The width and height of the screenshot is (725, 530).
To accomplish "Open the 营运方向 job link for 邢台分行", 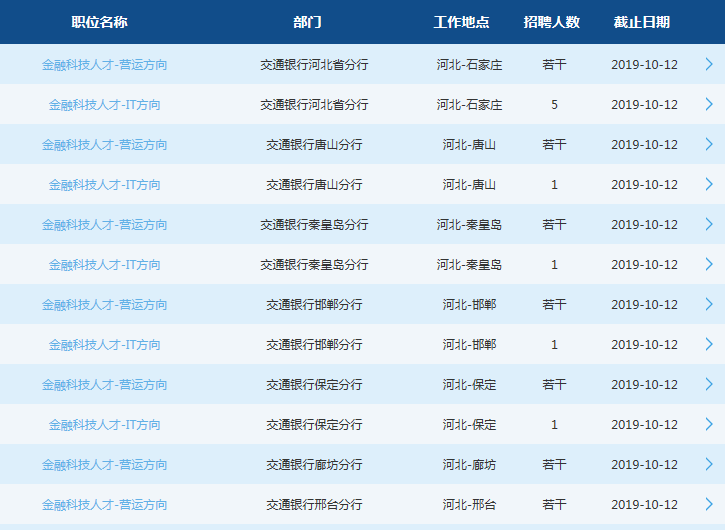I will pyautogui.click(x=104, y=504).
